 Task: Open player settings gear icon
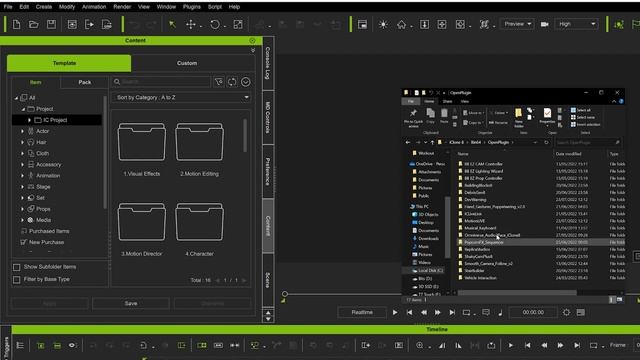[x=567, y=312]
